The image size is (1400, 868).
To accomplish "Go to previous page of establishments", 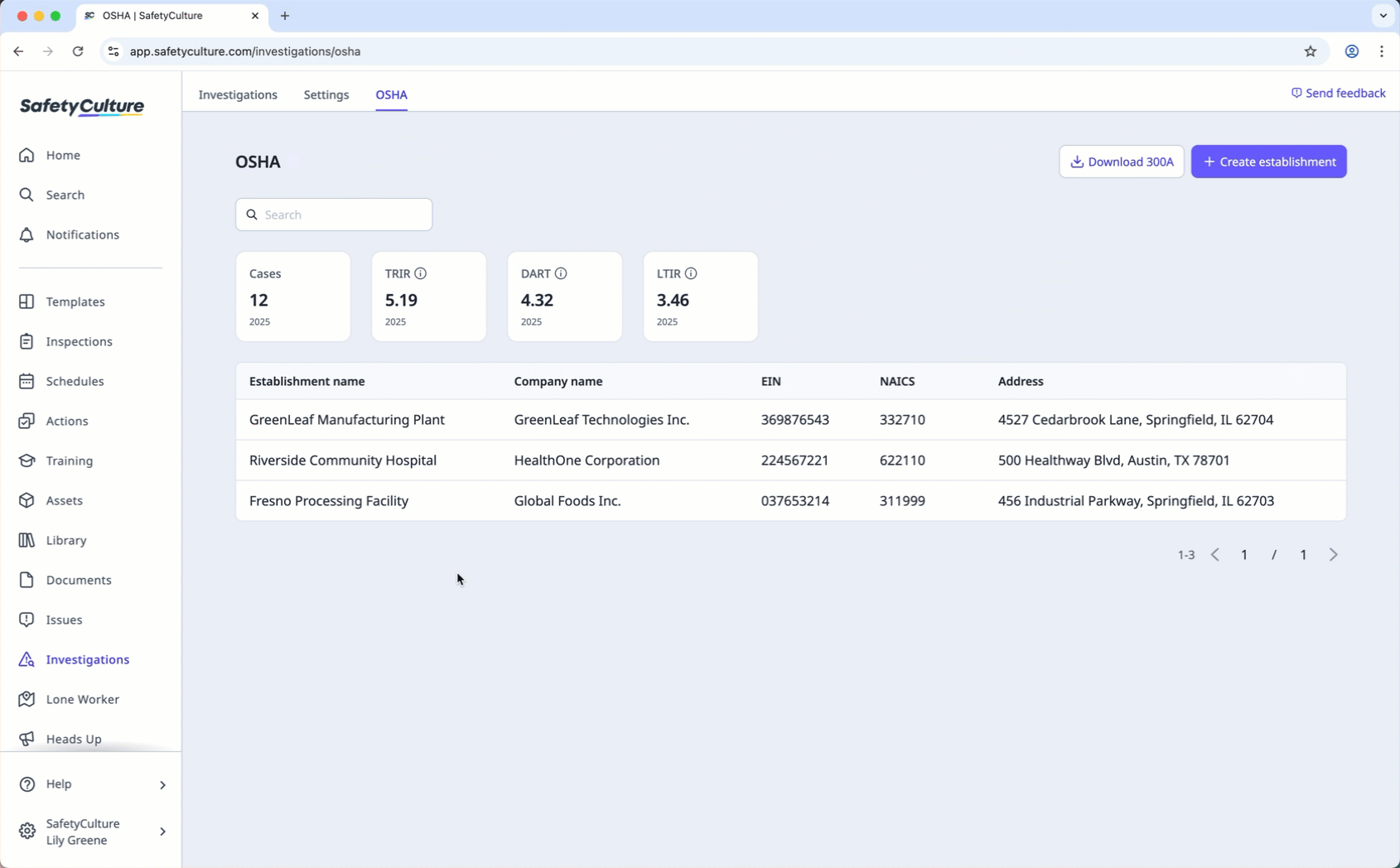I will pyautogui.click(x=1215, y=554).
